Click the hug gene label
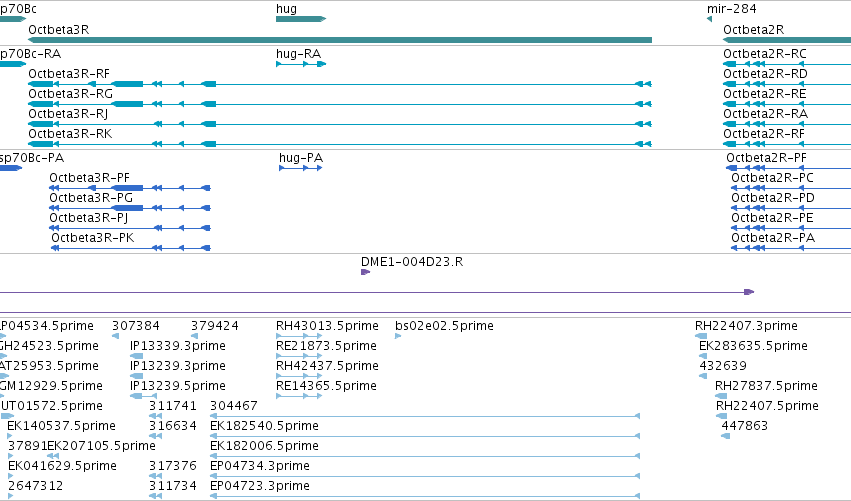The width and height of the screenshot is (851, 501). point(286,9)
